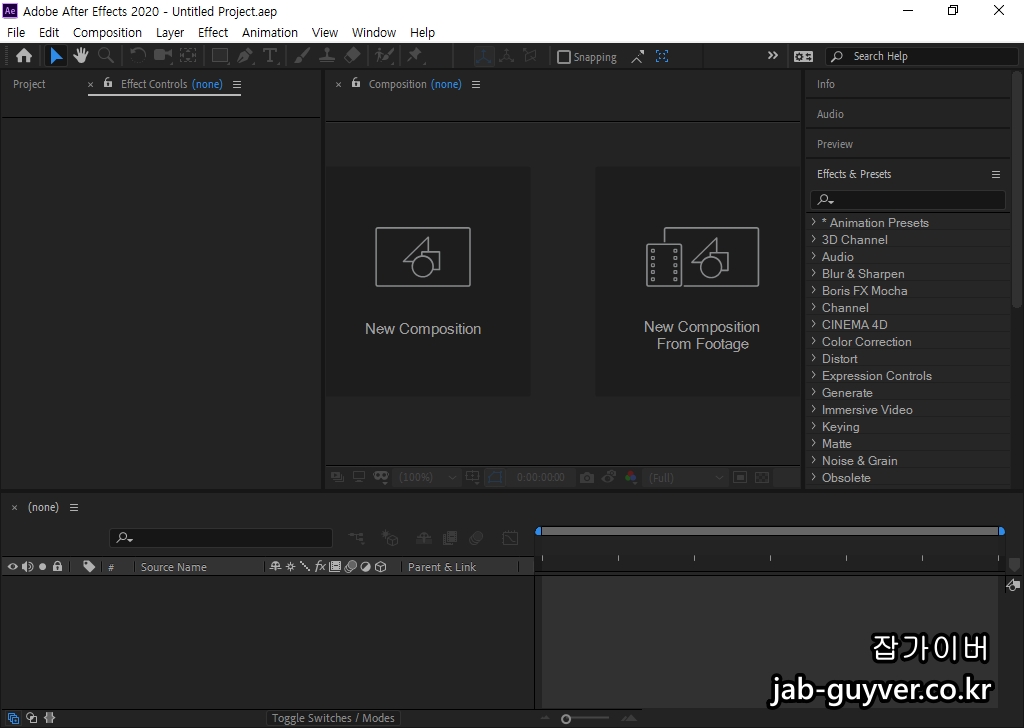Click Toggle Switches / Modes
Screen dimensions: 1024x728
coord(333,718)
